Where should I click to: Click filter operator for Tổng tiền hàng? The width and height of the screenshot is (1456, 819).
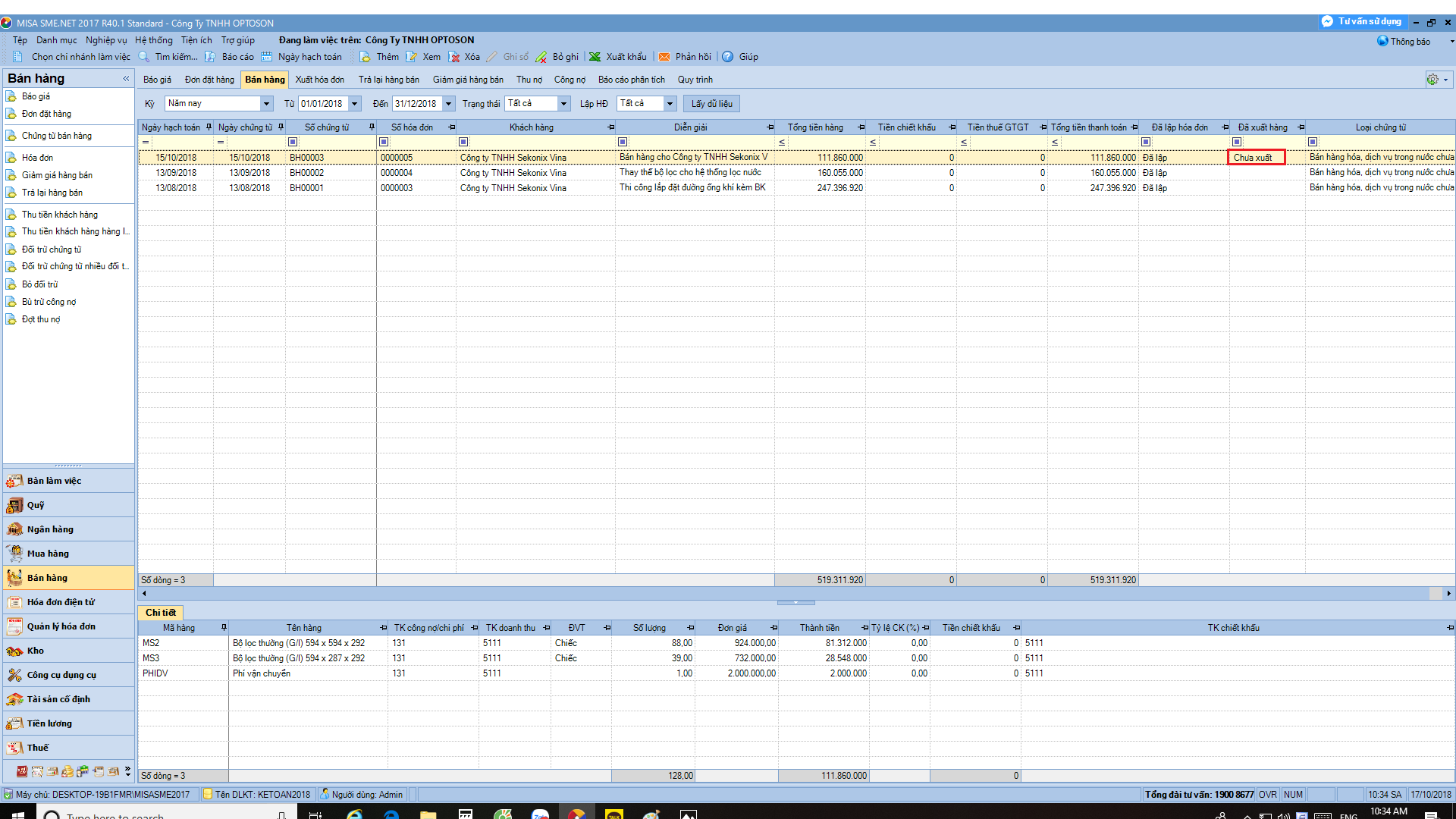pos(782,142)
